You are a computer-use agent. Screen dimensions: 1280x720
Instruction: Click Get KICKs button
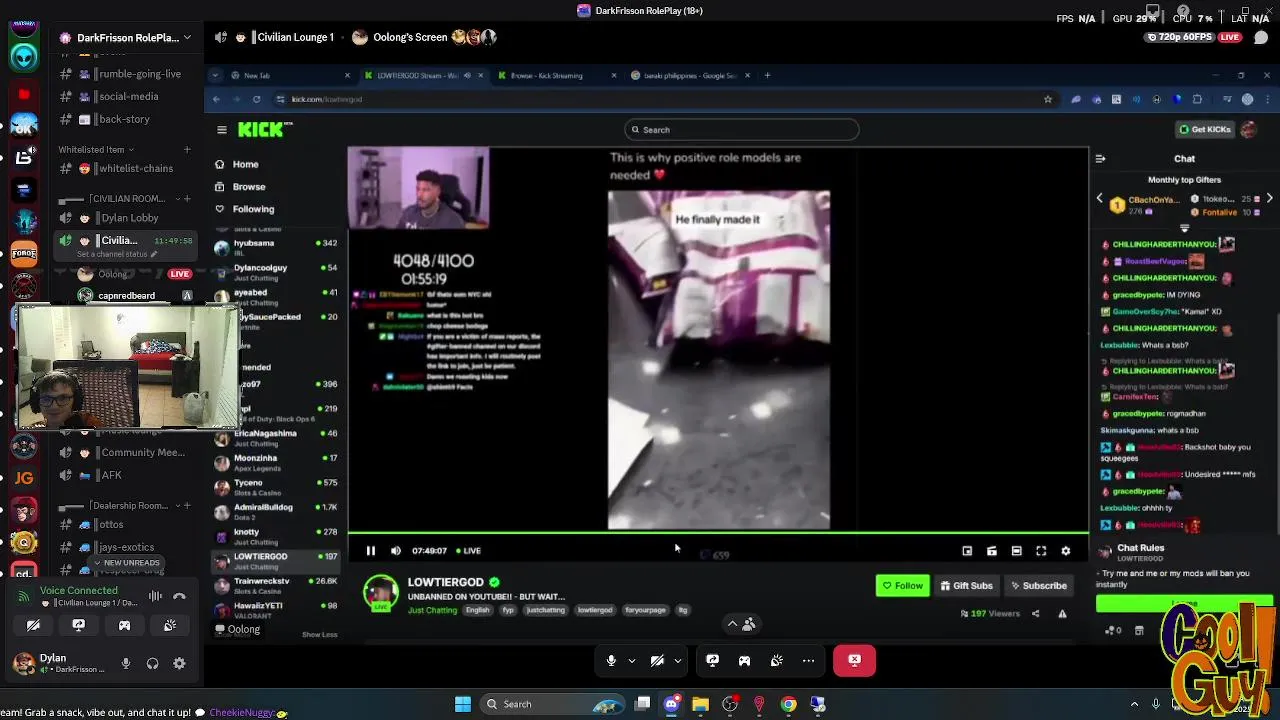coord(1204,129)
